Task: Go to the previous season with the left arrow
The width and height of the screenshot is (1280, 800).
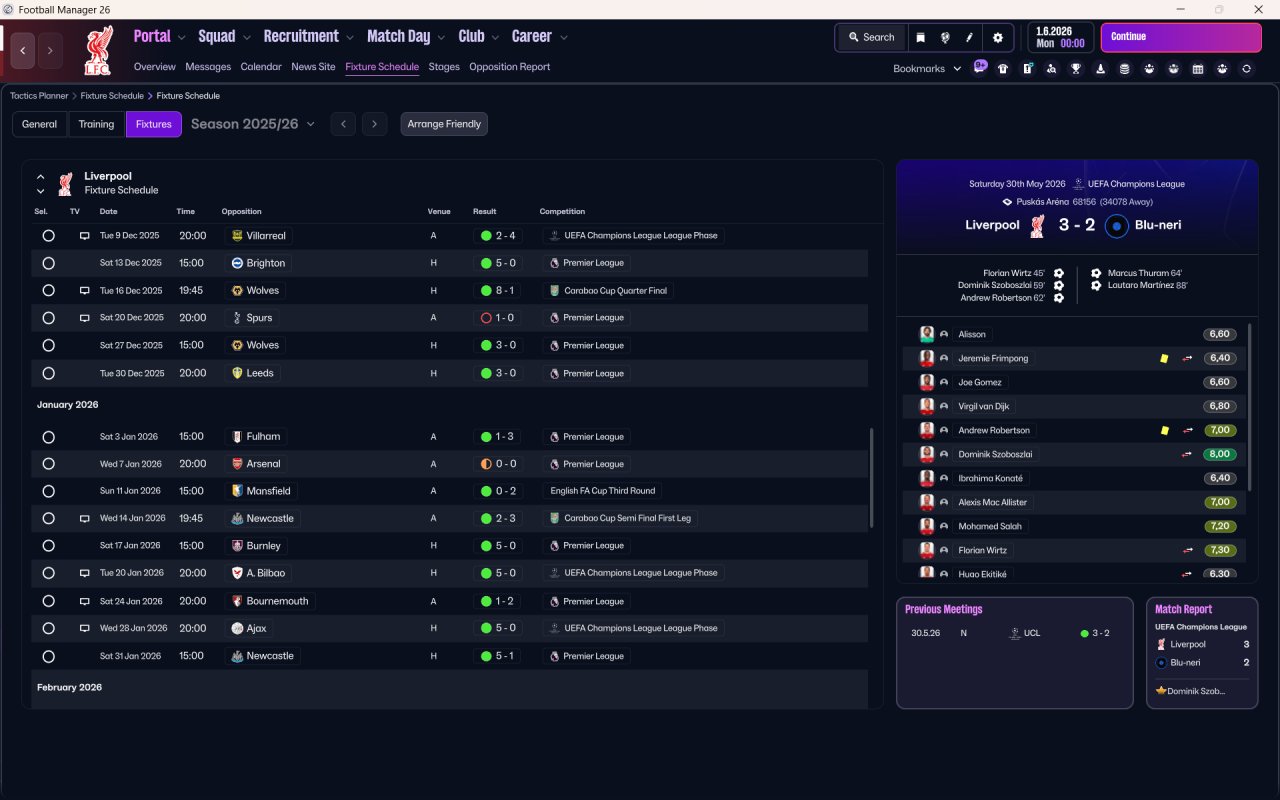Action: click(x=343, y=124)
